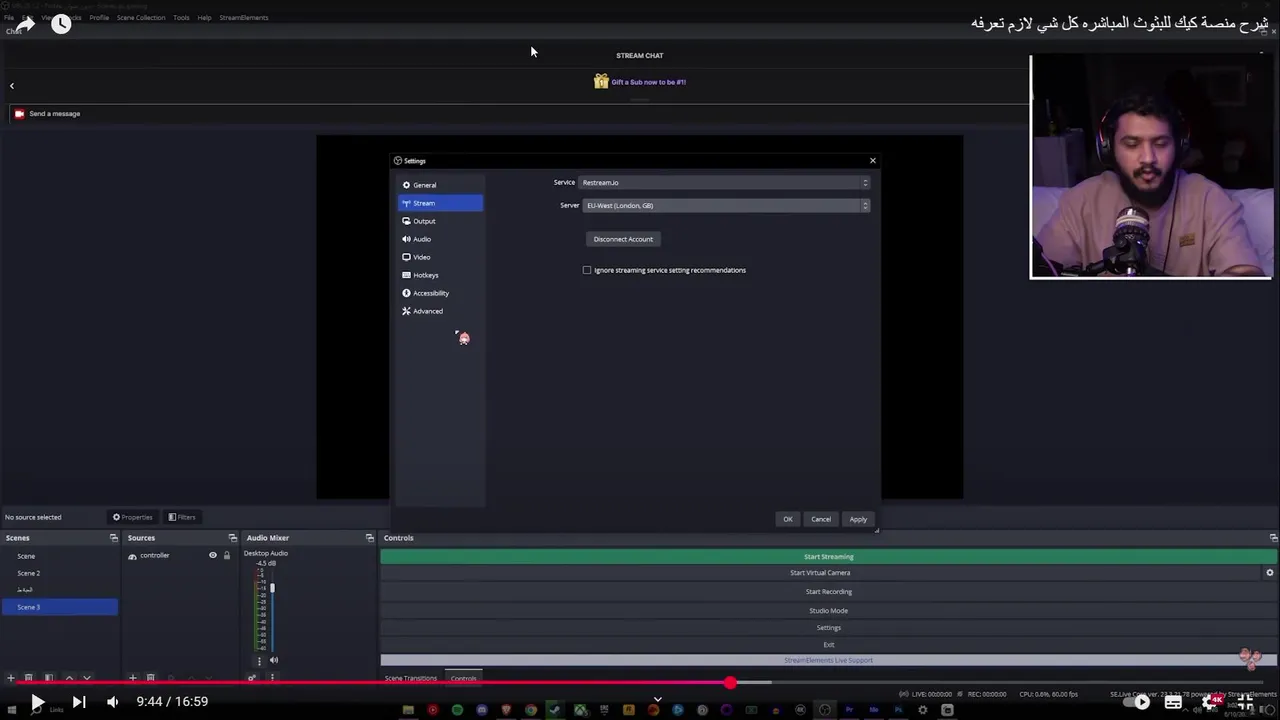Image resolution: width=1280 pixels, height=720 pixels.
Task: Select the Output settings category
Action: [440, 221]
